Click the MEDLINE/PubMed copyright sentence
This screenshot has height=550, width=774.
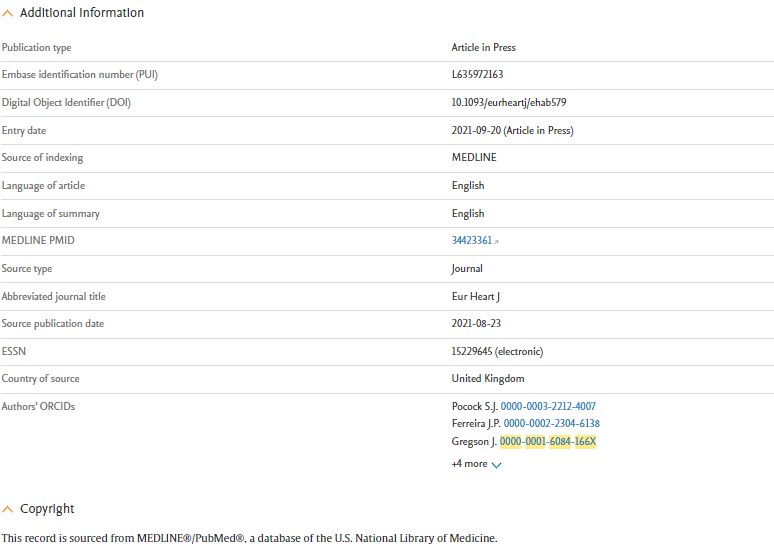(x=249, y=538)
